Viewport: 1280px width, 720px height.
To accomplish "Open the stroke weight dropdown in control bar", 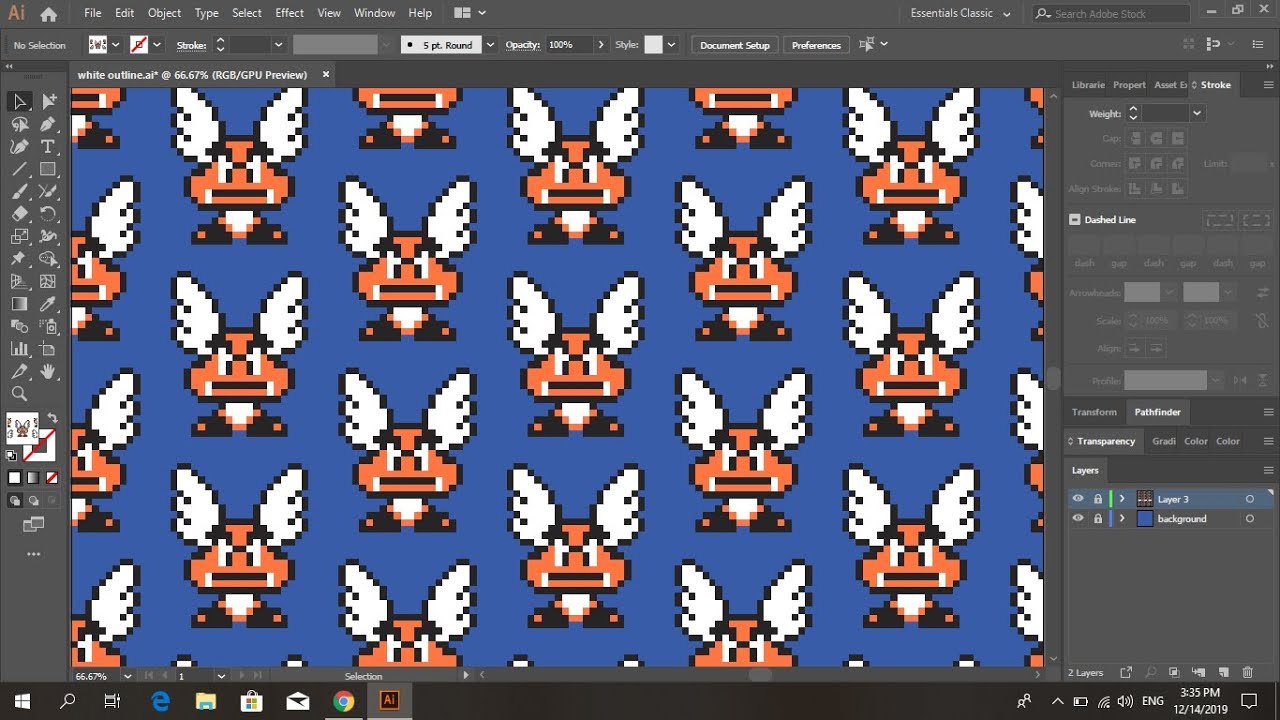I will click(x=279, y=45).
